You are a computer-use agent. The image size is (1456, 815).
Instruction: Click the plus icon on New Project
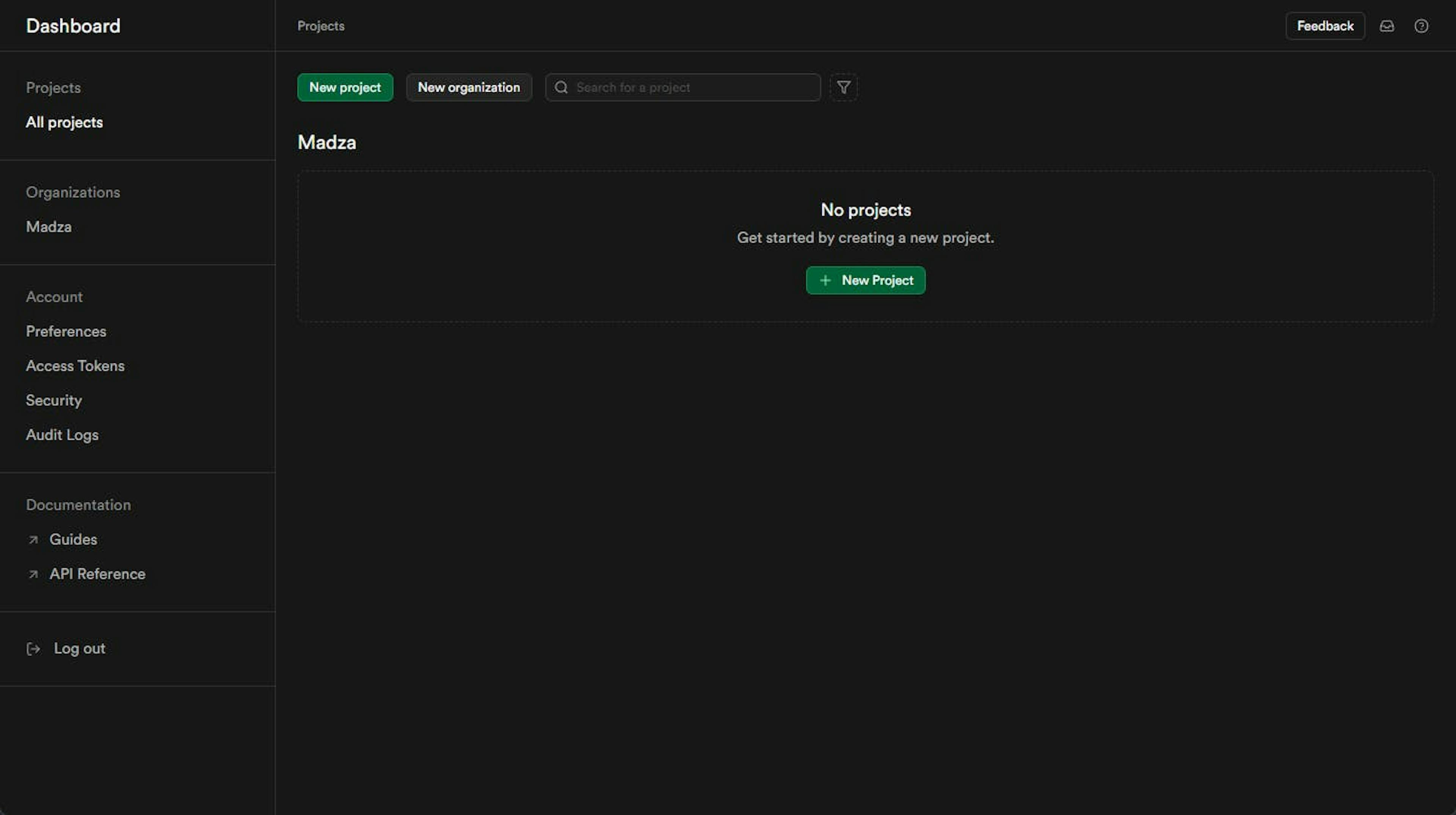825,280
